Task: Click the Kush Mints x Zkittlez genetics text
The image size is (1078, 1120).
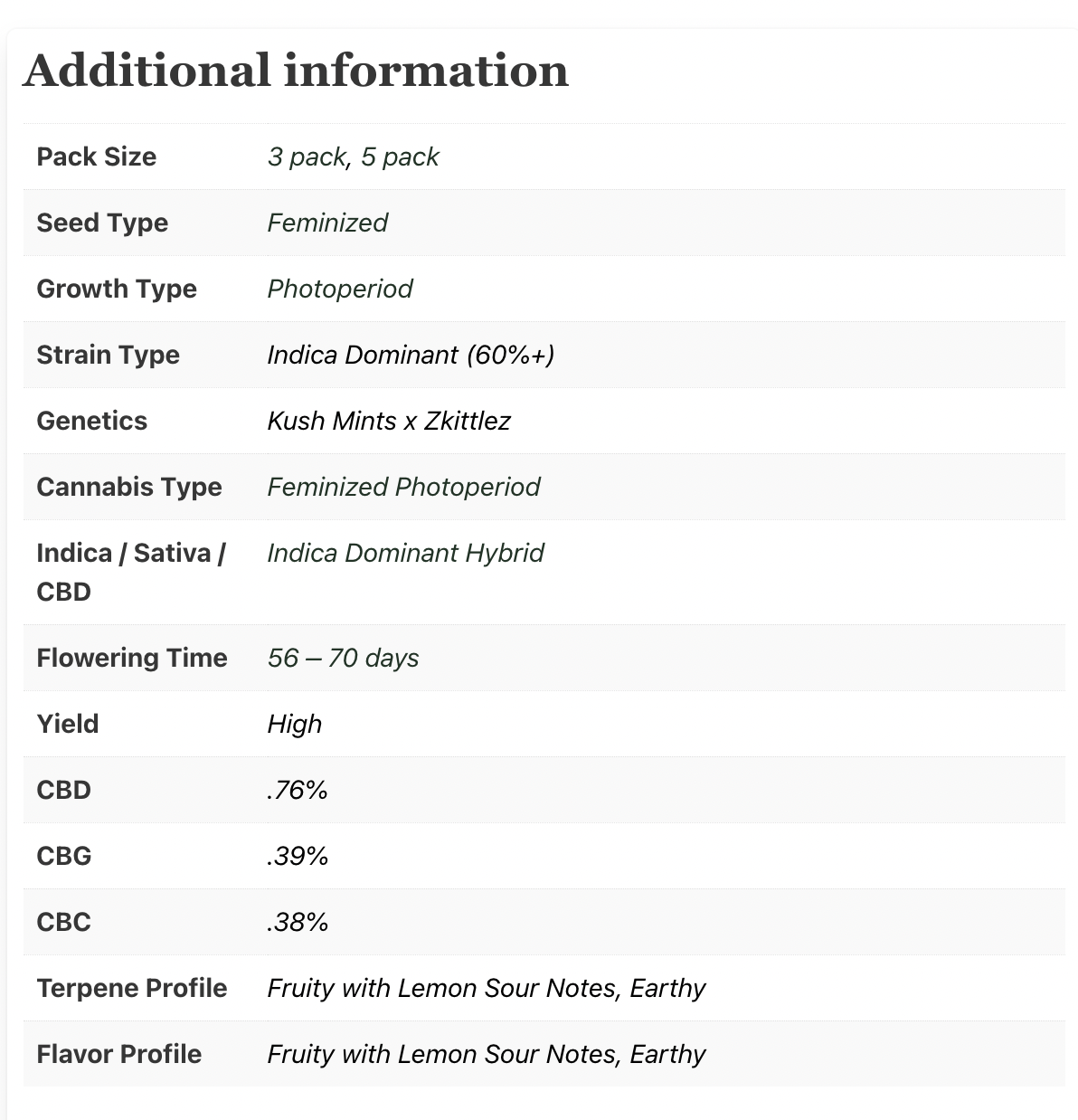Action: click(389, 421)
